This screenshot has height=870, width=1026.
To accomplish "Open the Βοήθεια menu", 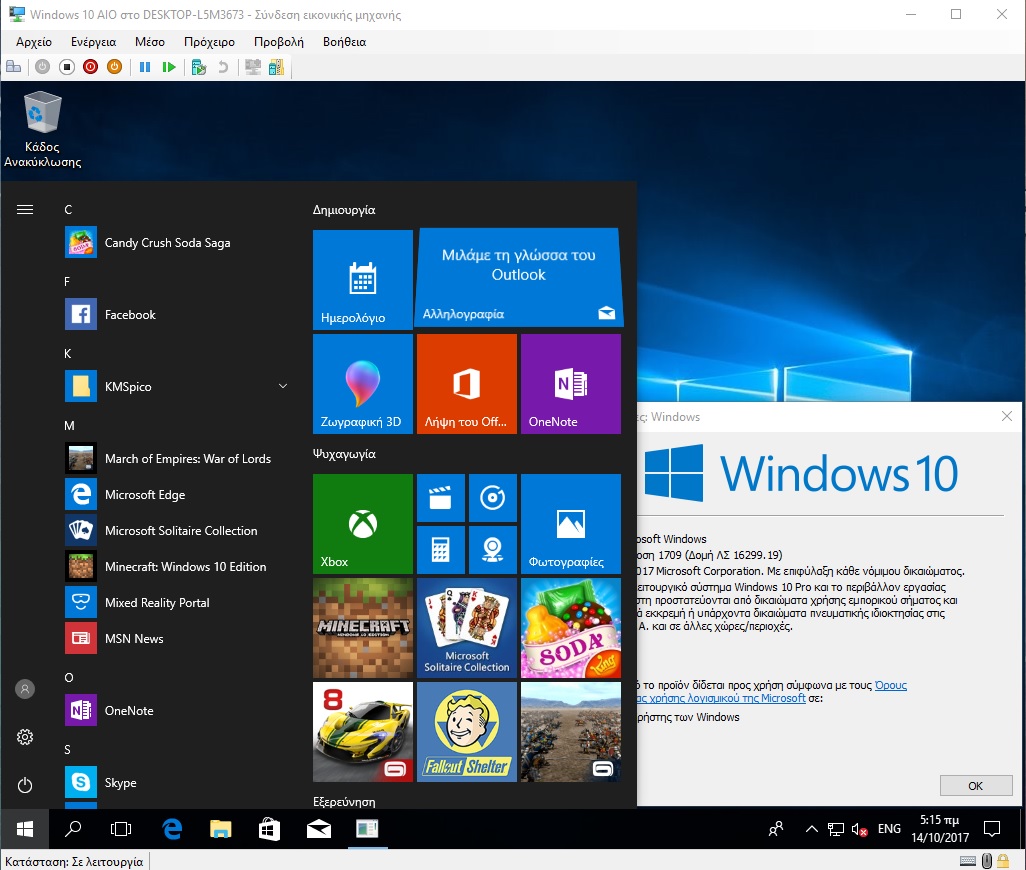I will coord(344,42).
